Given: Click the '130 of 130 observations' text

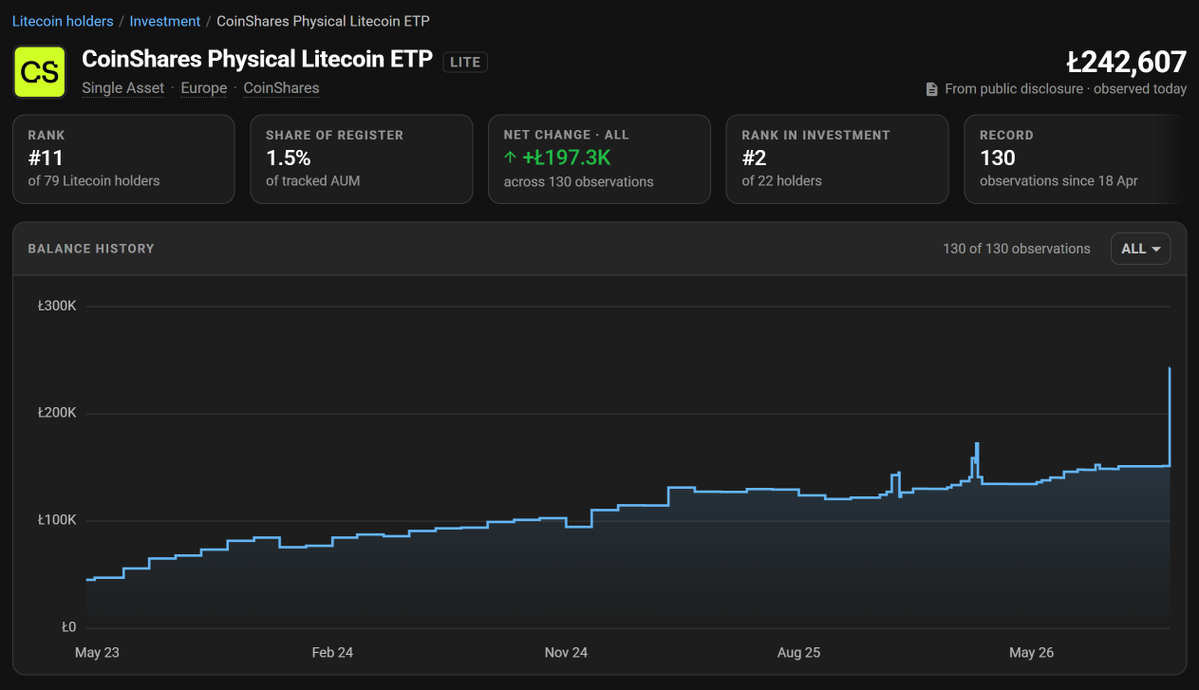Looking at the screenshot, I should 1016,249.
